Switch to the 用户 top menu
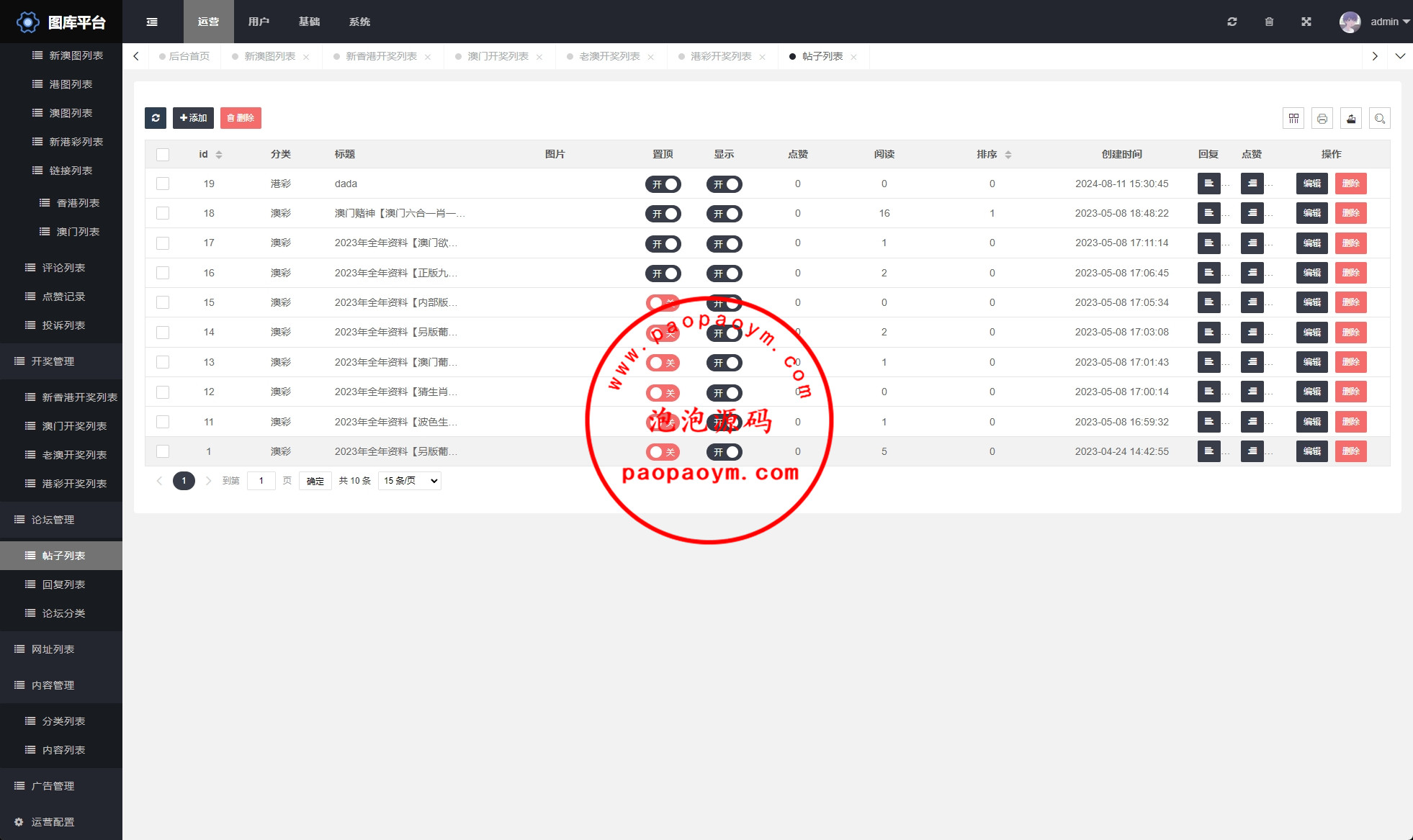1413x840 pixels. [x=259, y=22]
